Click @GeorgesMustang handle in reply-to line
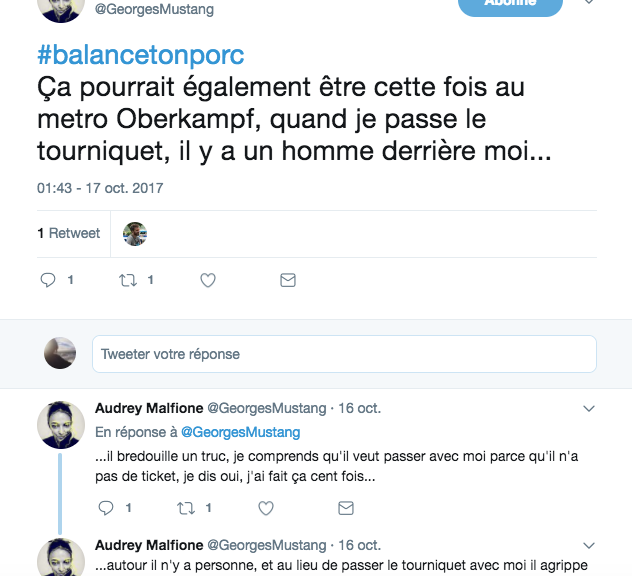 [239, 432]
